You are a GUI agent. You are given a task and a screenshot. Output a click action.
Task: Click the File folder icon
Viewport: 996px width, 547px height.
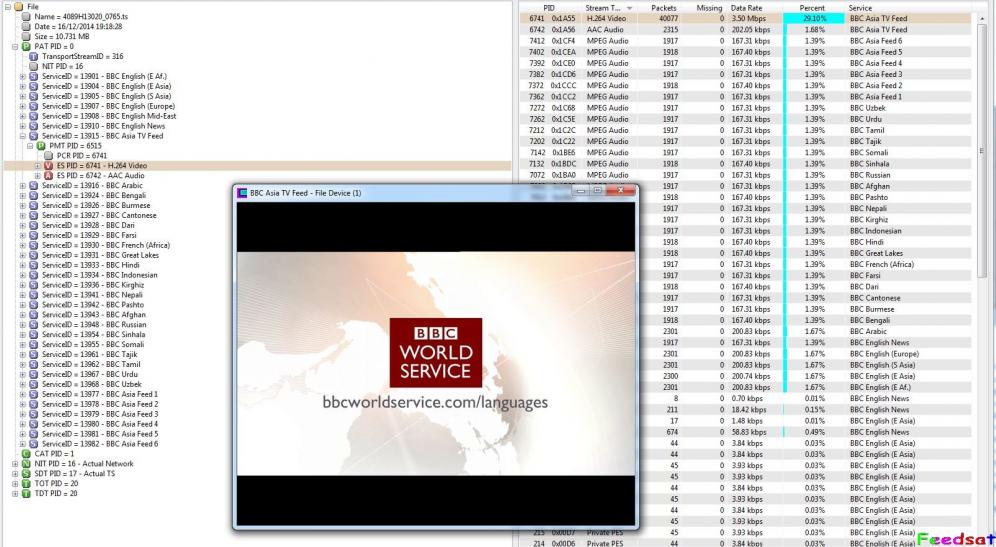18,7
